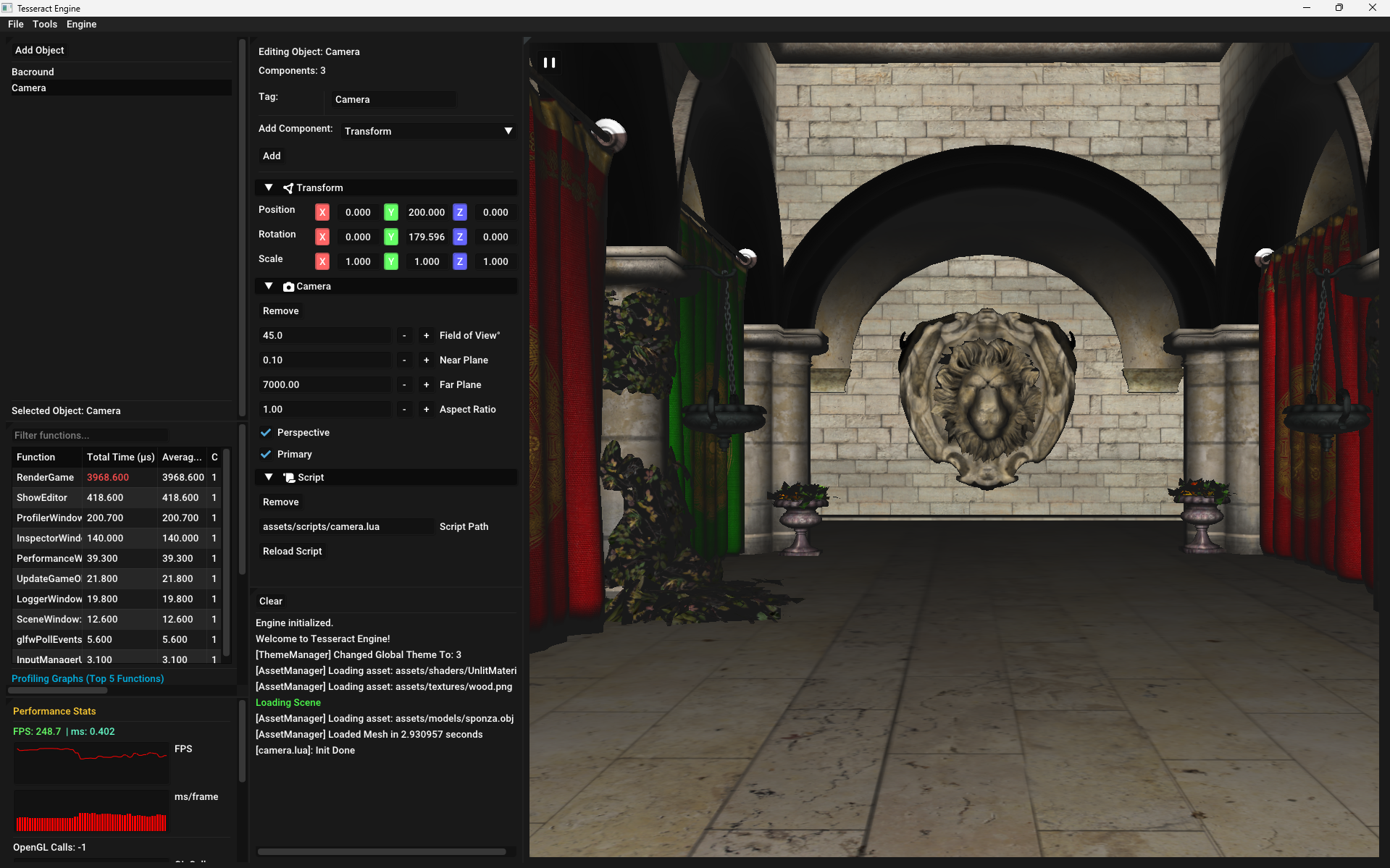Screen dimensions: 1390x868
Task: Click the Rotation X axis label
Action: [x=322, y=237]
